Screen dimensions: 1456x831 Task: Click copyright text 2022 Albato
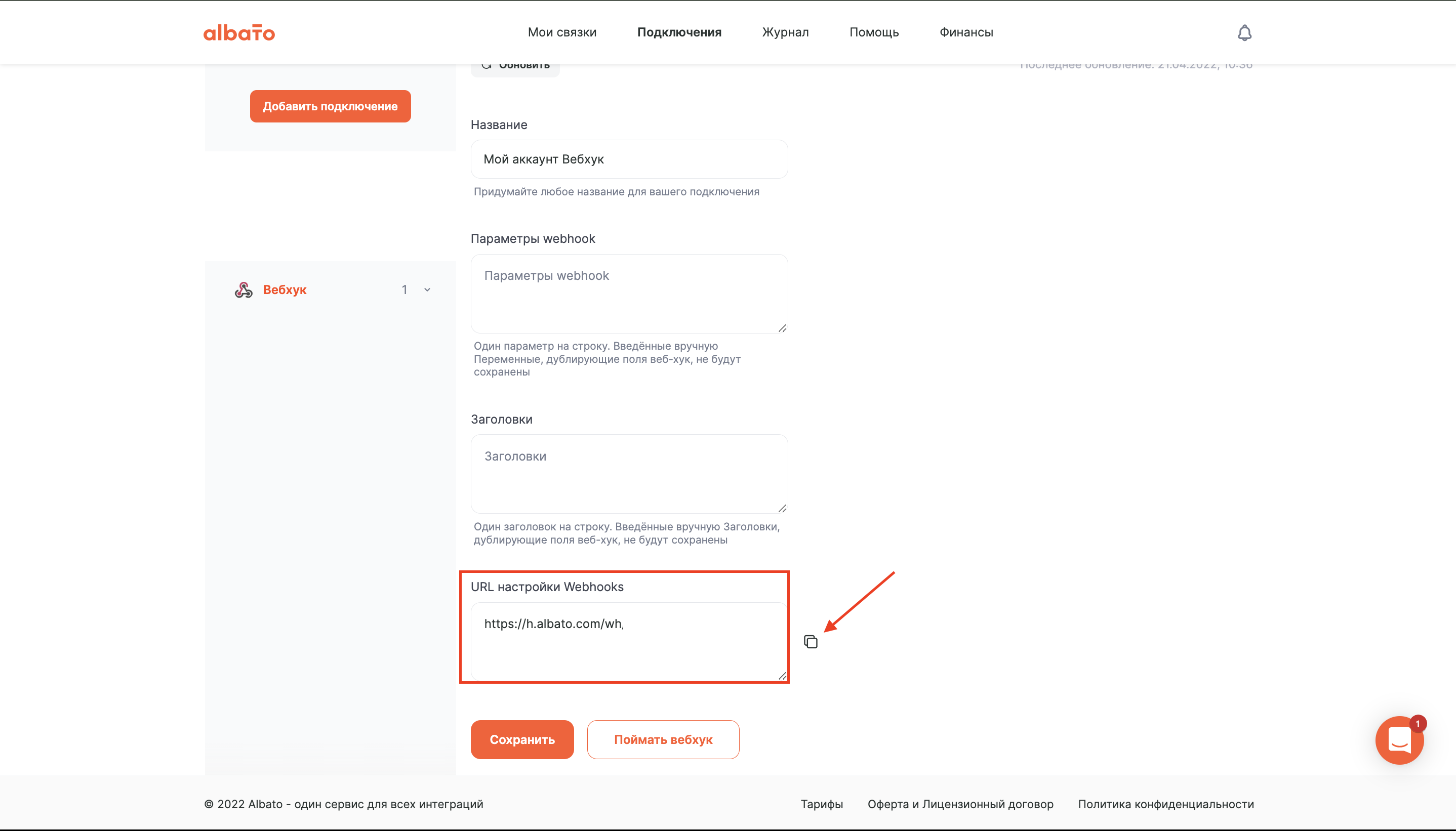344,804
